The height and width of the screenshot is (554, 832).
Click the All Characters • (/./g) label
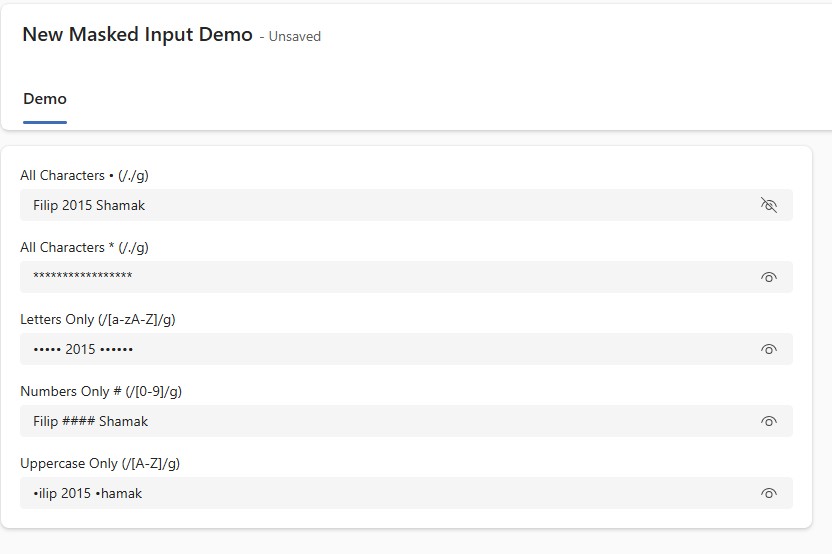(84, 176)
